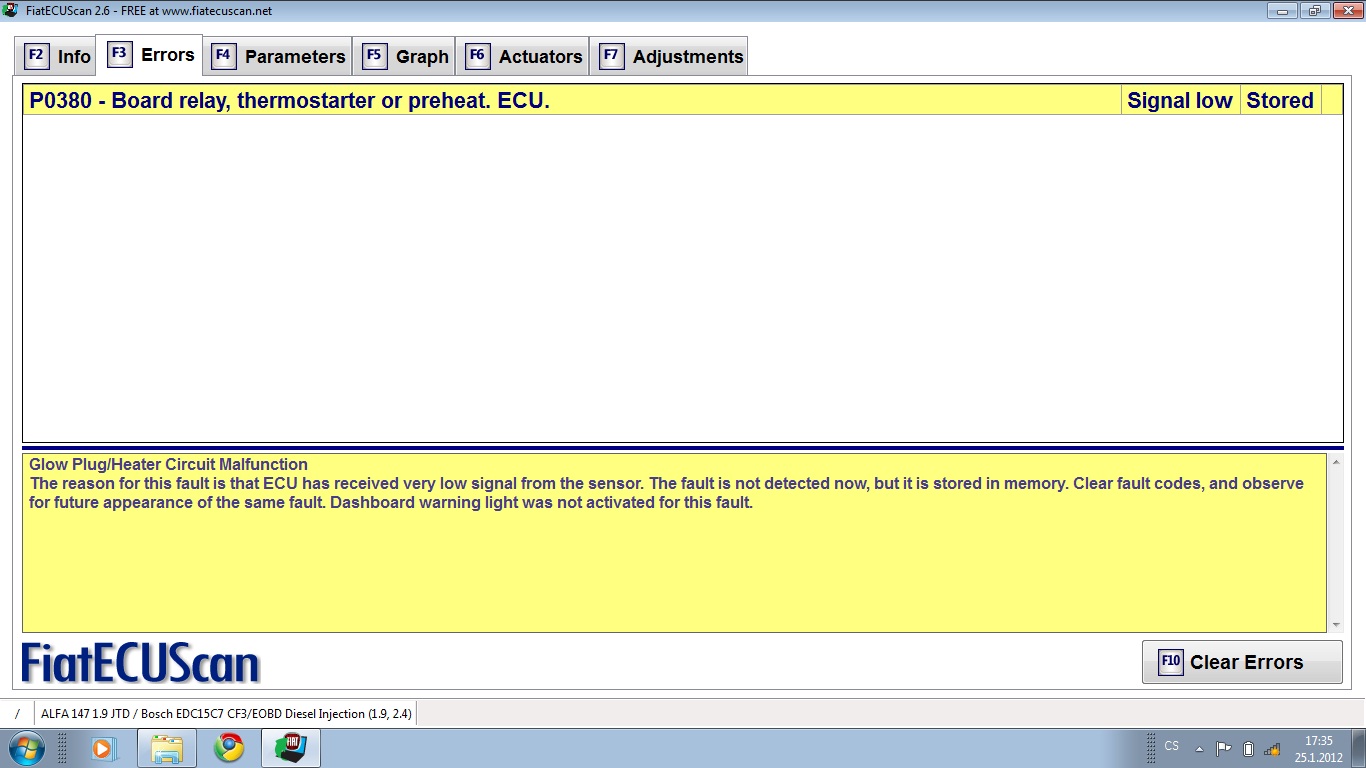Image resolution: width=1366 pixels, height=768 pixels.
Task: Open the network signal tray icon
Action: pyautogui.click(x=1272, y=749)
